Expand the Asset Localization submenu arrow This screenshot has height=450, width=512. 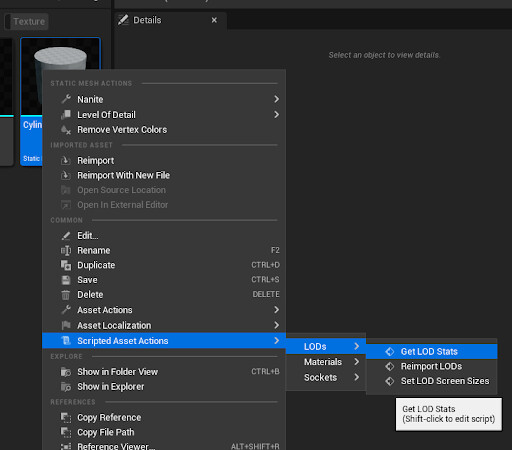(x=276, y=325)
